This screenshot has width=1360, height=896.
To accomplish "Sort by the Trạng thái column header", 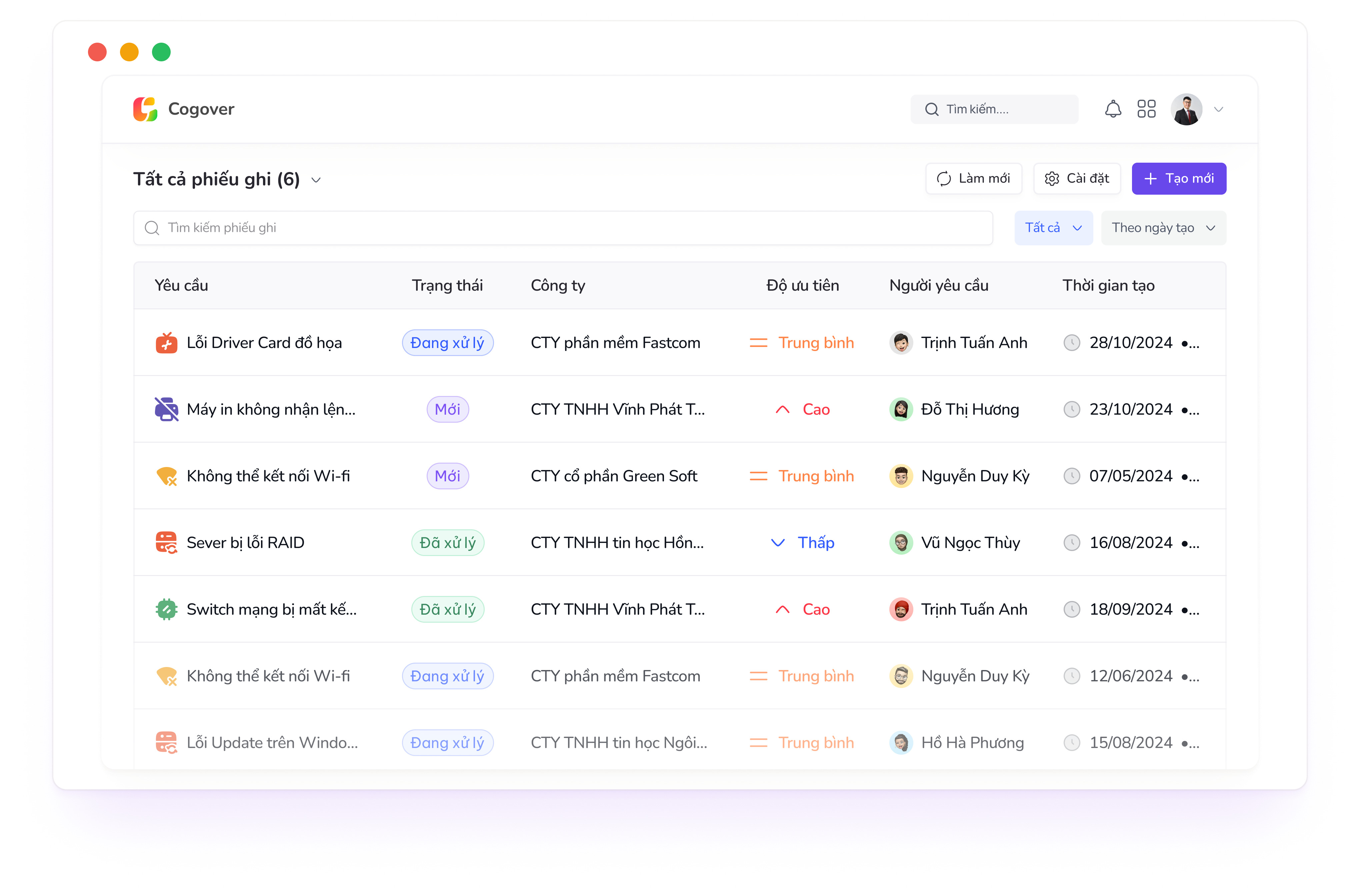I will (447, 285).
